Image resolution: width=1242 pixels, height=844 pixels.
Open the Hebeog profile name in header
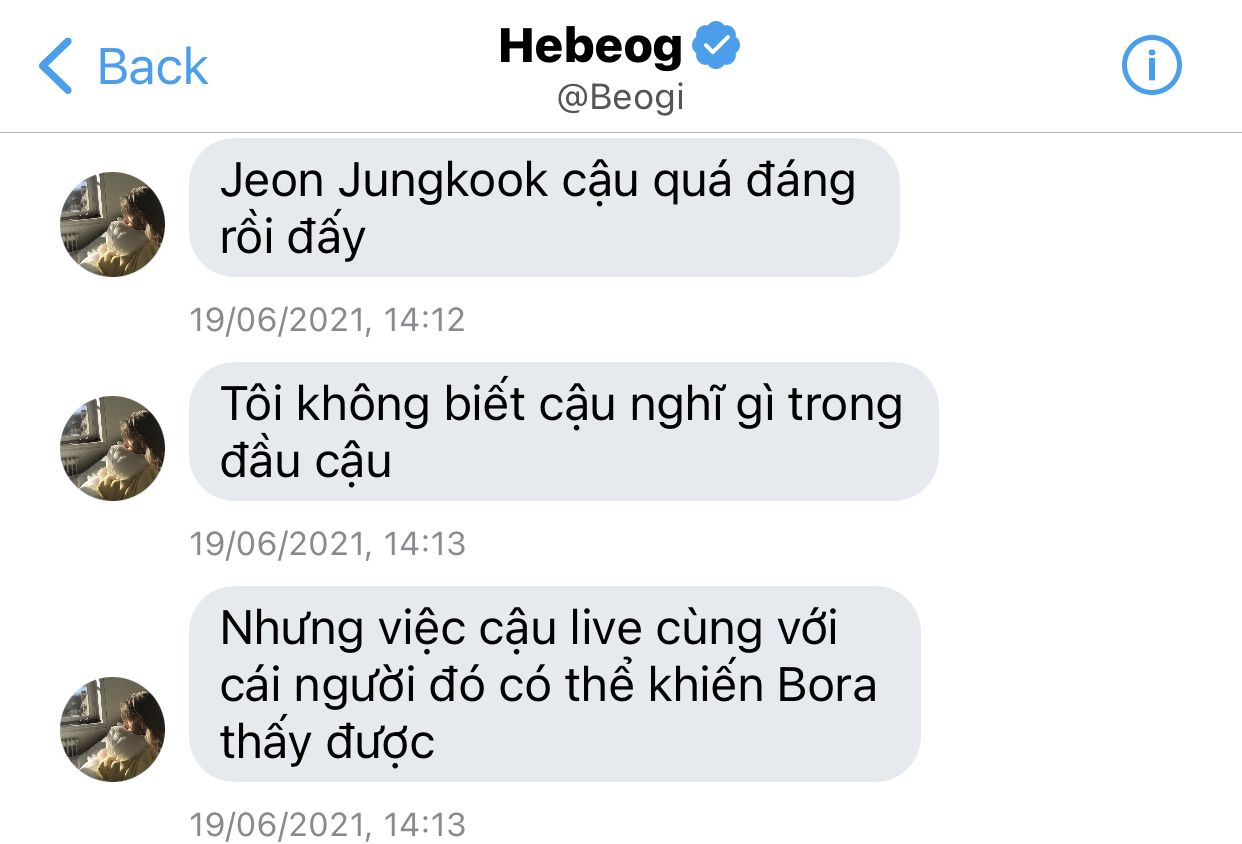[x=590, y=47]
